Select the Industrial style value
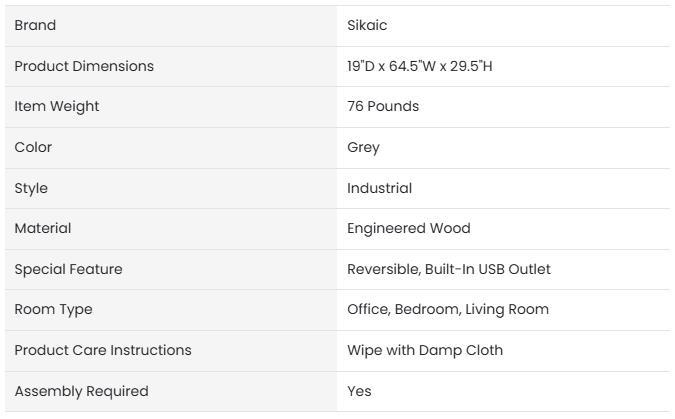Viewport: 675px width, 419px height. click(379, 188)
